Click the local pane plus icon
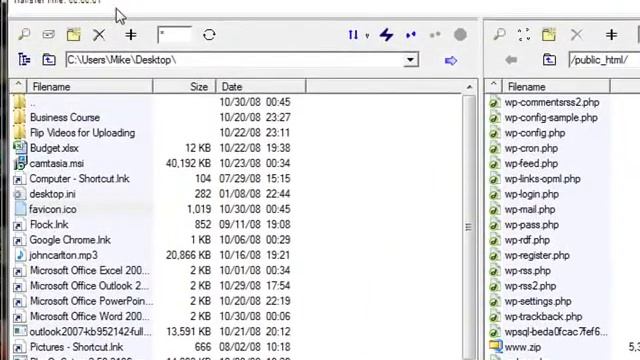 click(131, 35)
